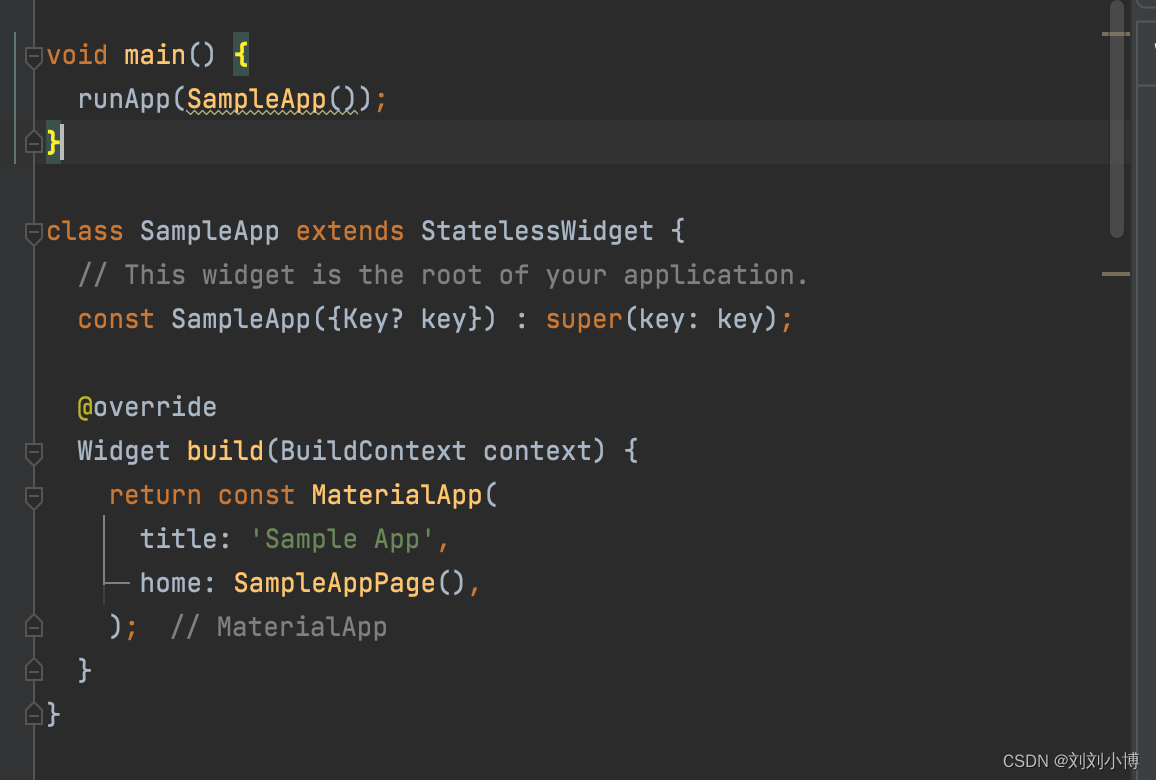Collapse the void main() function fold

pos(33,57)
